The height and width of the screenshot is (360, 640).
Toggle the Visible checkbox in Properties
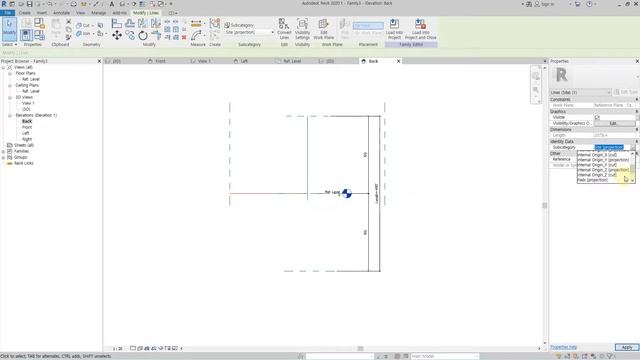point(597,117)
